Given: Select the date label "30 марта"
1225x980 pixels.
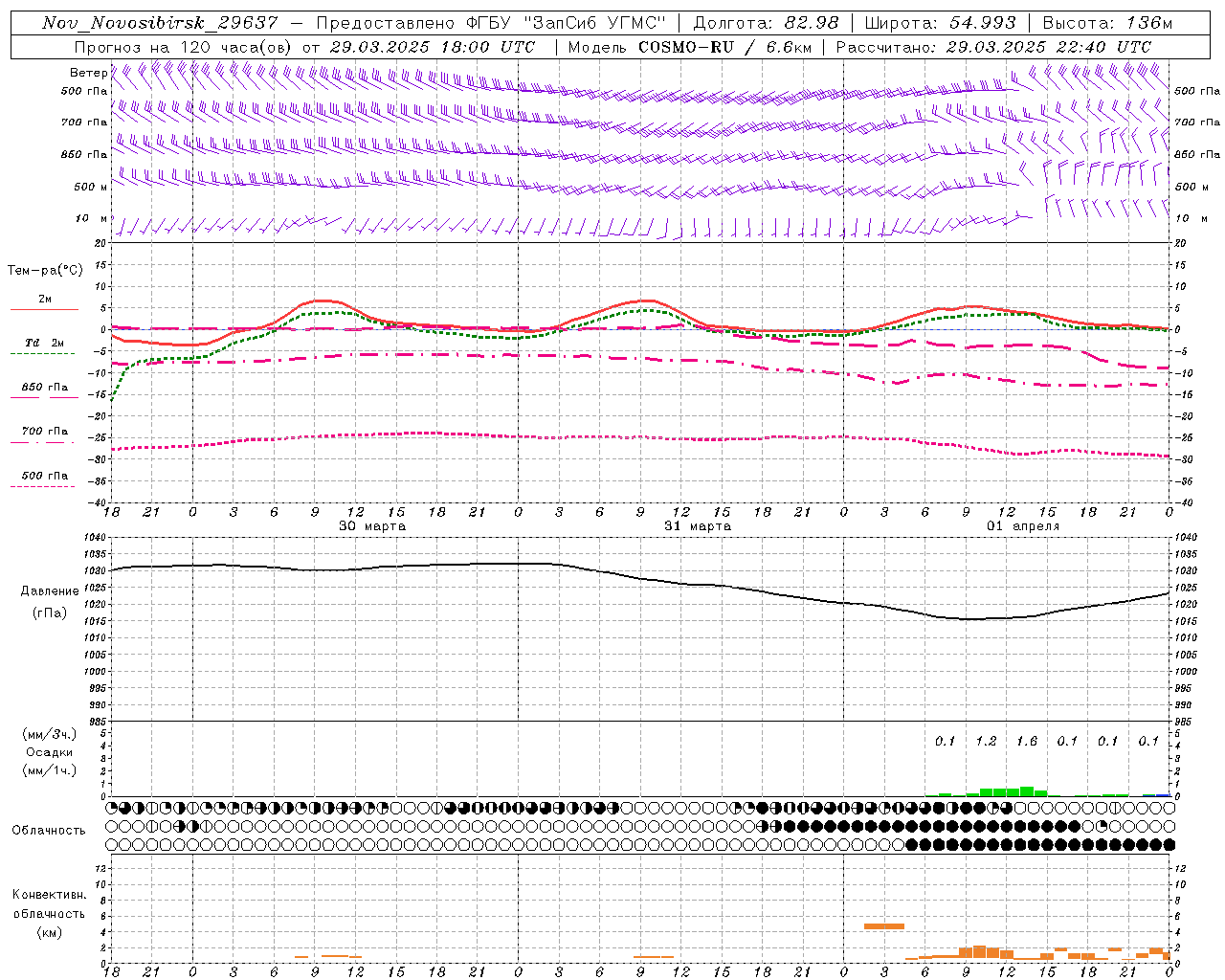Looking at the screenshot, I should 372,526.
